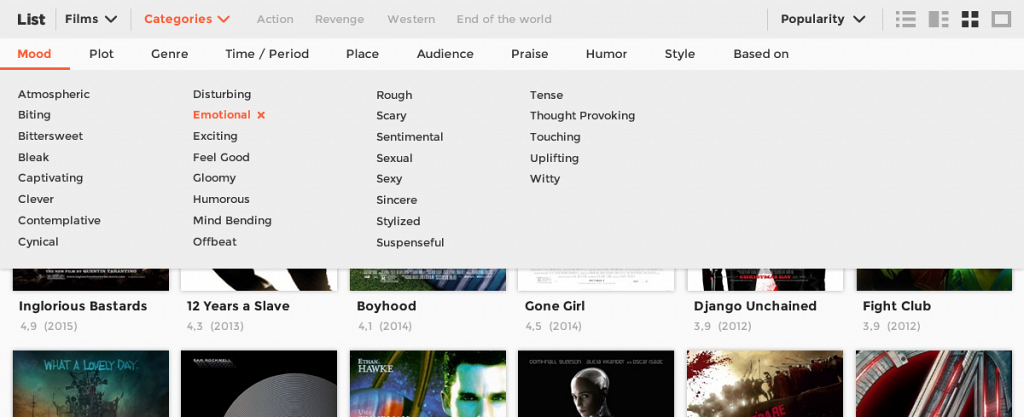Viewport: 1024px width, 417px height.
Task: Open the Praise tab
Action: tap(530, 54)
